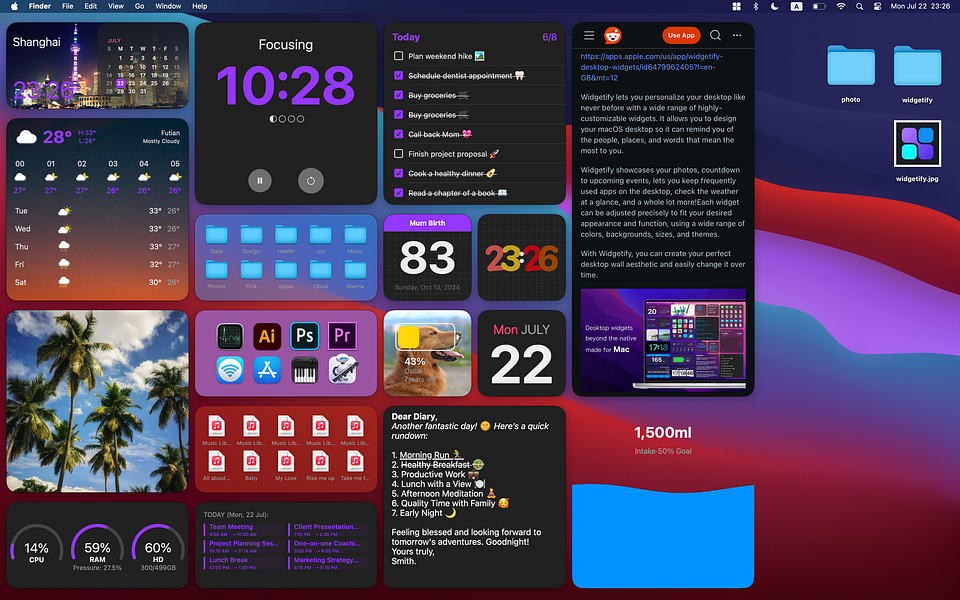The image size is (960, 600).
Task: Click the 43% battery indicator on dog widget
Action: 427,337
